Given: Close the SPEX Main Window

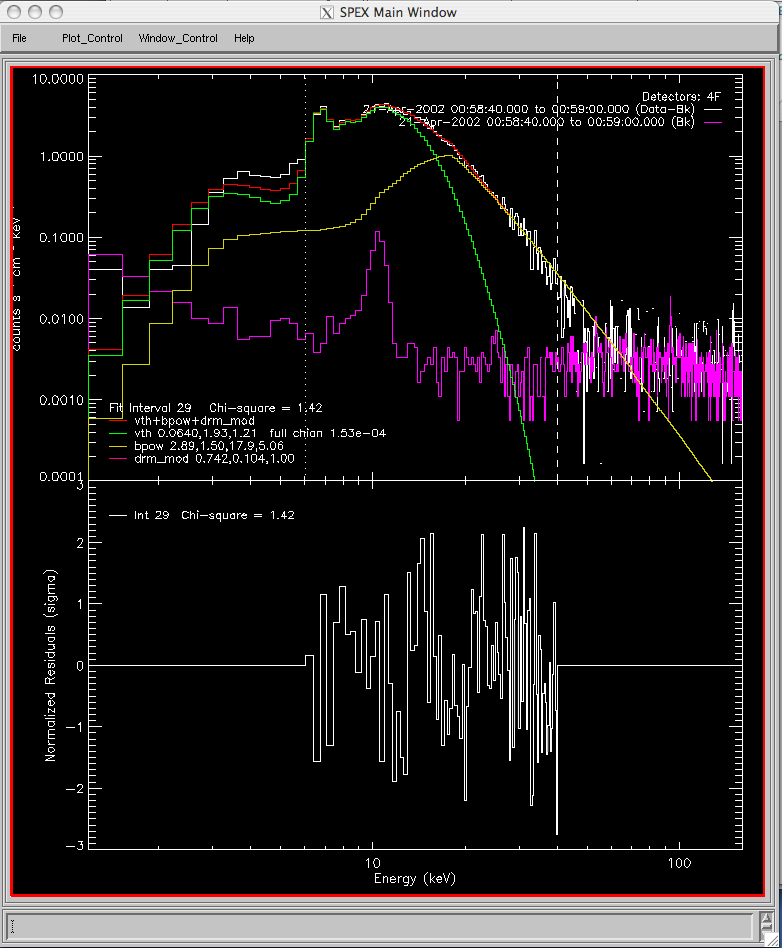Looking at the screenshot, I should [x=13, y=12].
